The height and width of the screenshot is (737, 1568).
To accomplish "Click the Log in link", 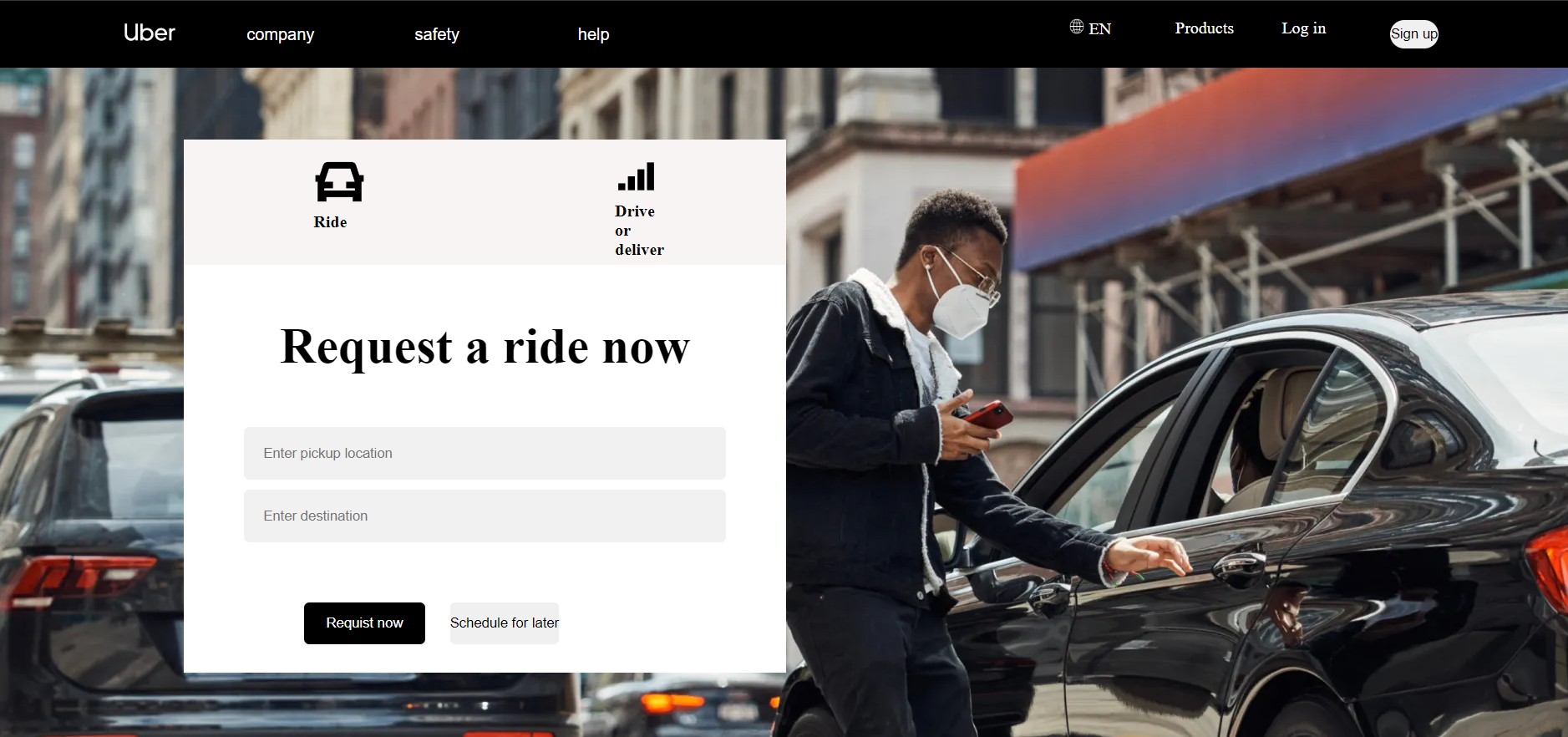I will (1303, 28).
